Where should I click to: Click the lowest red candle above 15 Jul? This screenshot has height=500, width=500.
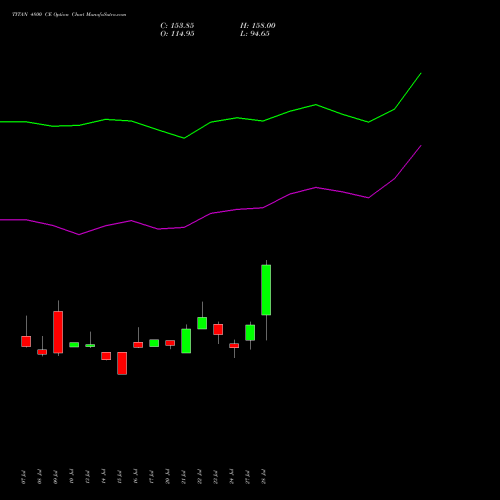click(x=122, y=363)
